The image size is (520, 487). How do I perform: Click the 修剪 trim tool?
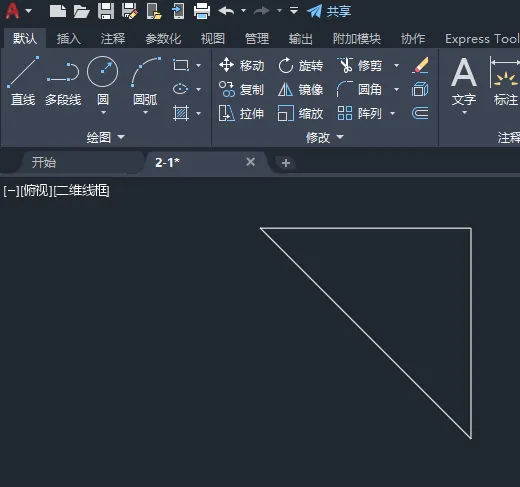(x=360, y=65)
